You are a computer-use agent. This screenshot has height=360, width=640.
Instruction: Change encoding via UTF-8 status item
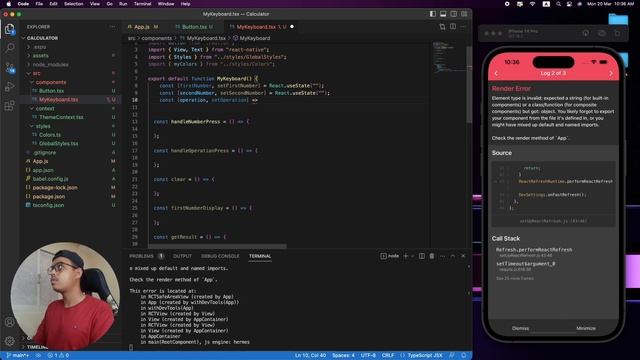point(368,356)
